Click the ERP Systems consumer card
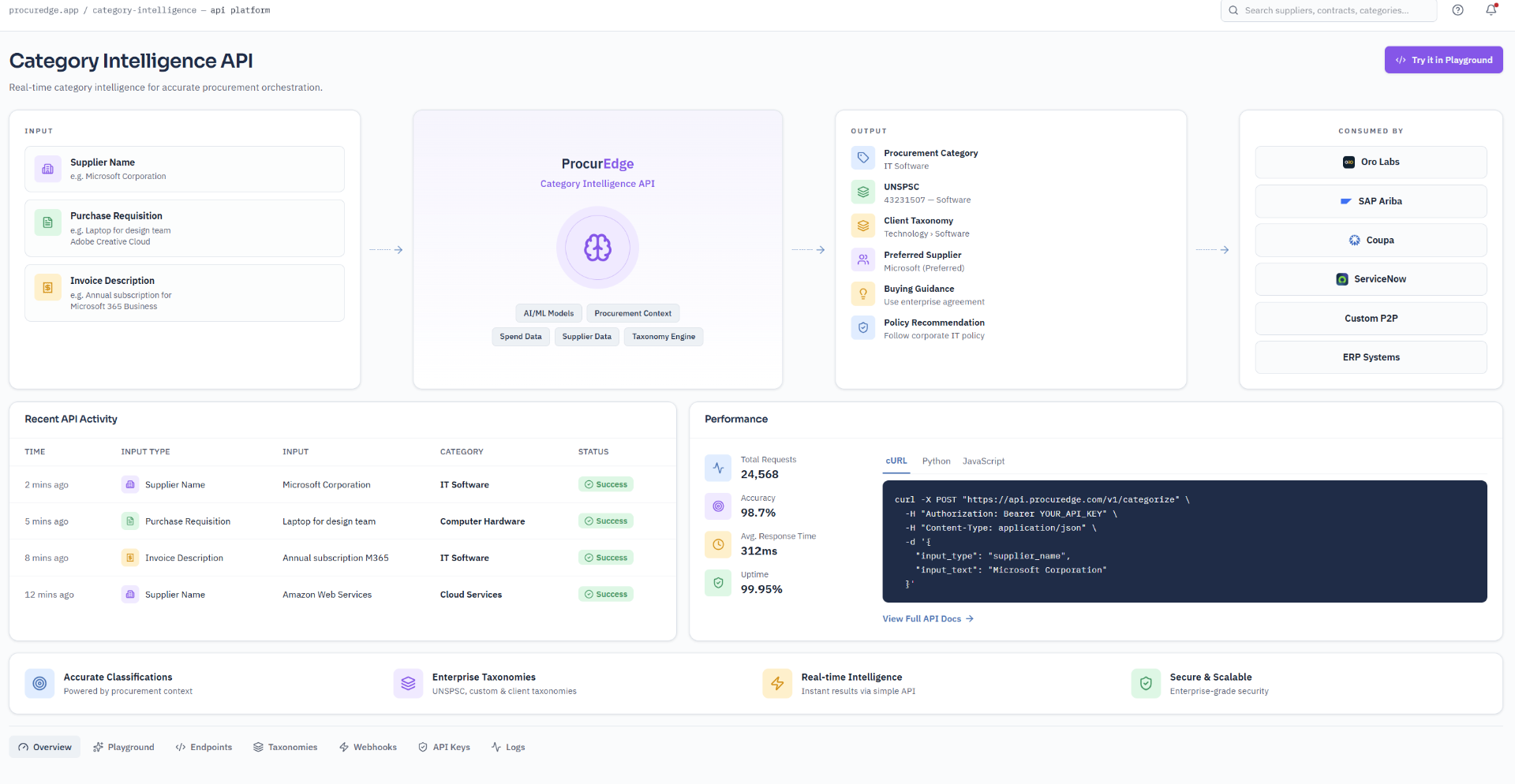 (1371, 357)
